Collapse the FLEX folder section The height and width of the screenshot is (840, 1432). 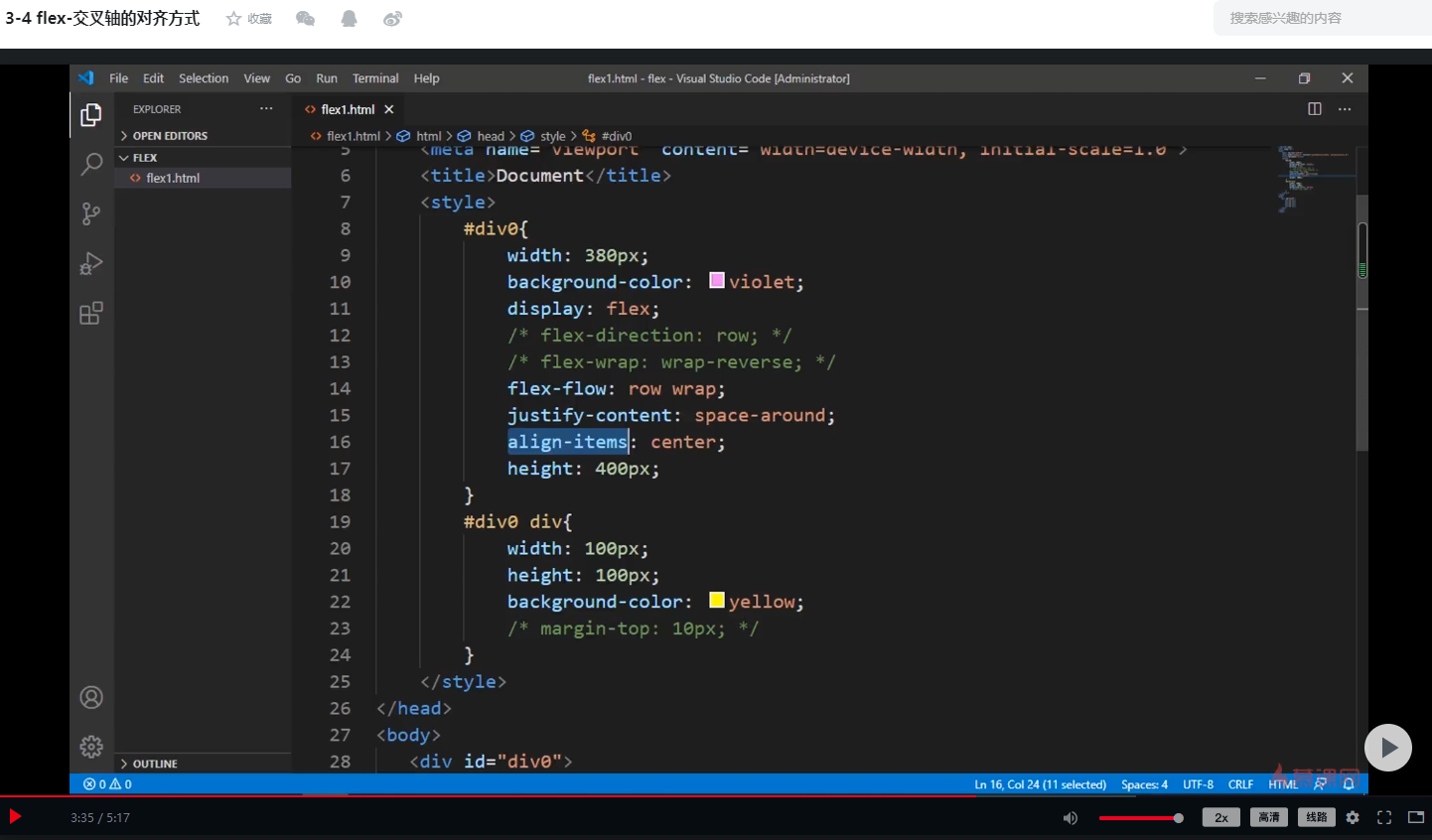pos(145,158)
